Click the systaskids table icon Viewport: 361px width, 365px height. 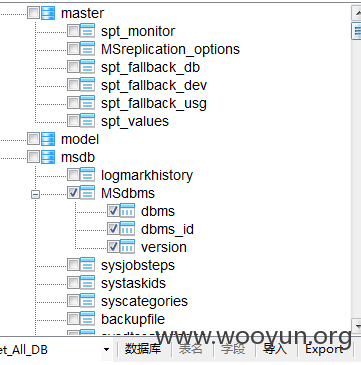[x=88, y=283]
